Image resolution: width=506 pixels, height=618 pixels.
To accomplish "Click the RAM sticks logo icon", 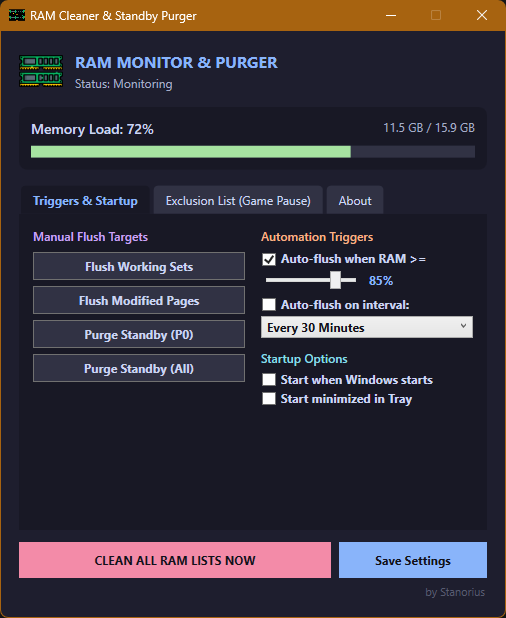I will 41,71.
